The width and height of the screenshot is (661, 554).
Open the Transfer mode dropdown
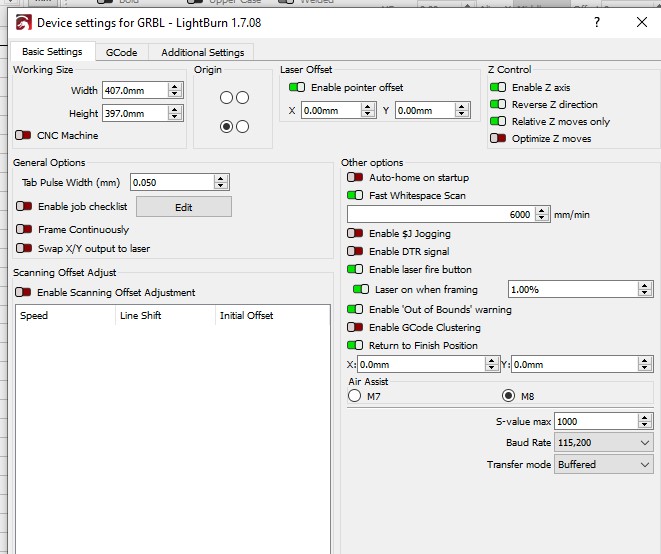604,465
